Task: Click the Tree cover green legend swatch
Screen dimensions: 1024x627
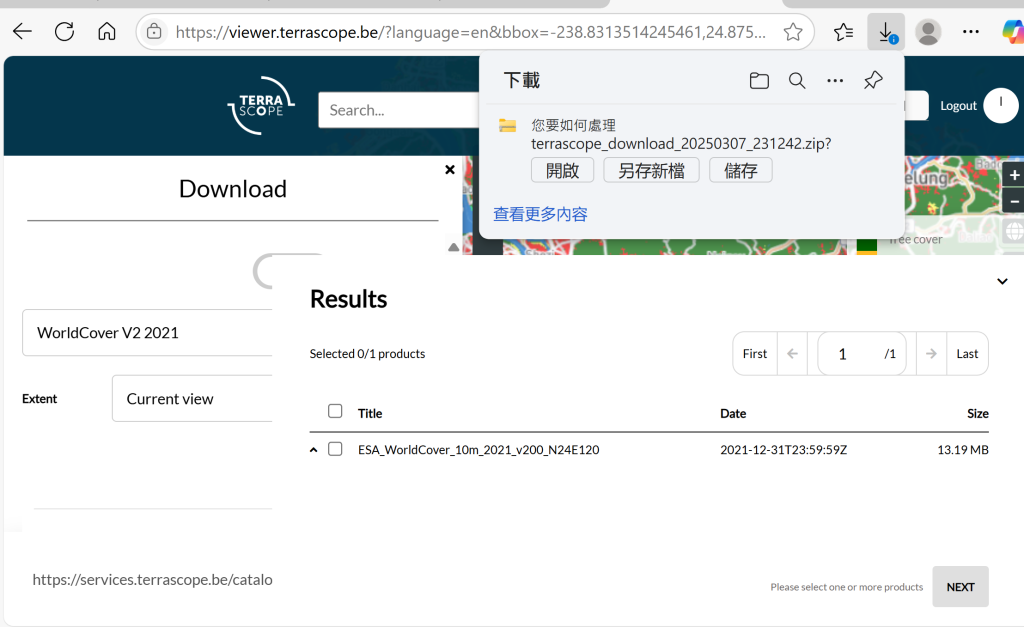Action: [x=867, y=246]
